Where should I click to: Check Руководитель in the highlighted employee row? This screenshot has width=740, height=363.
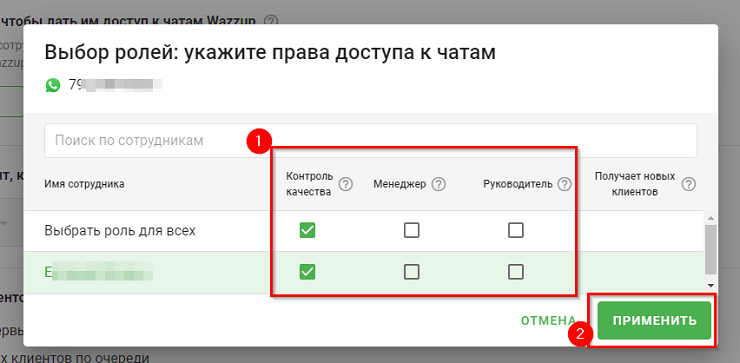coord(515,271)
